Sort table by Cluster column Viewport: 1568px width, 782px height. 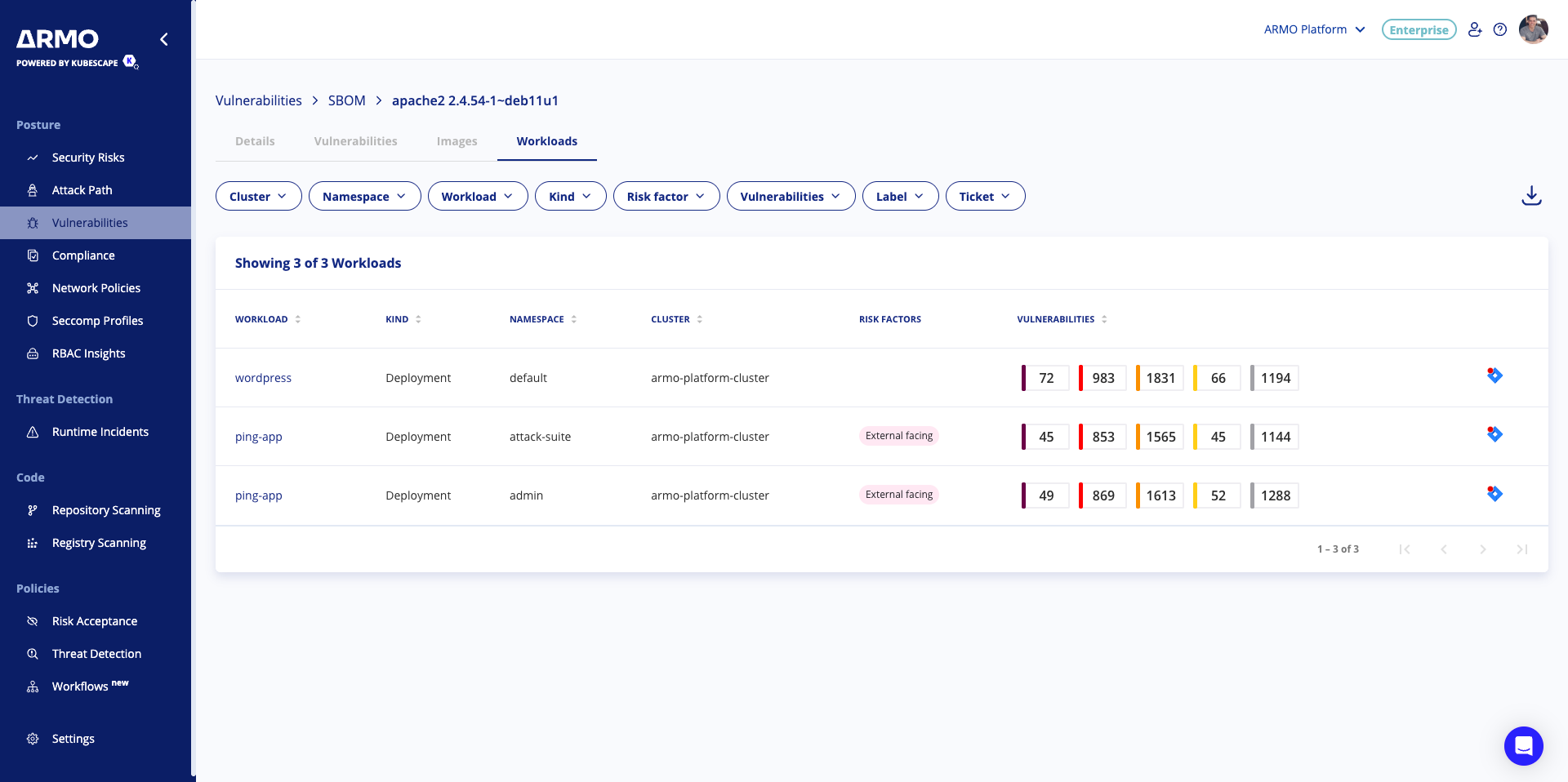tap(677, 319)
